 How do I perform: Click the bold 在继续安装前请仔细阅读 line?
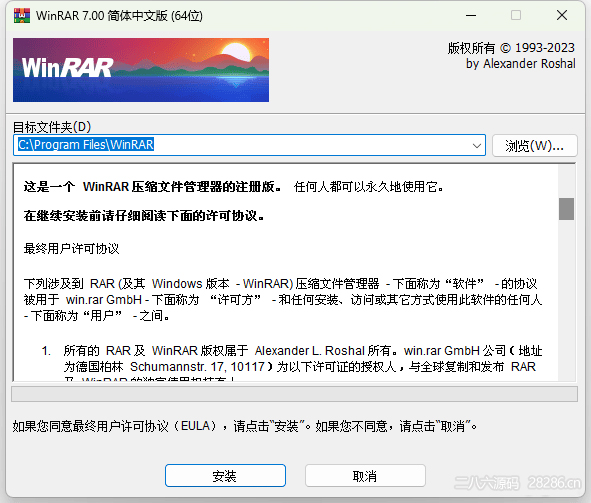coord(144,216)
